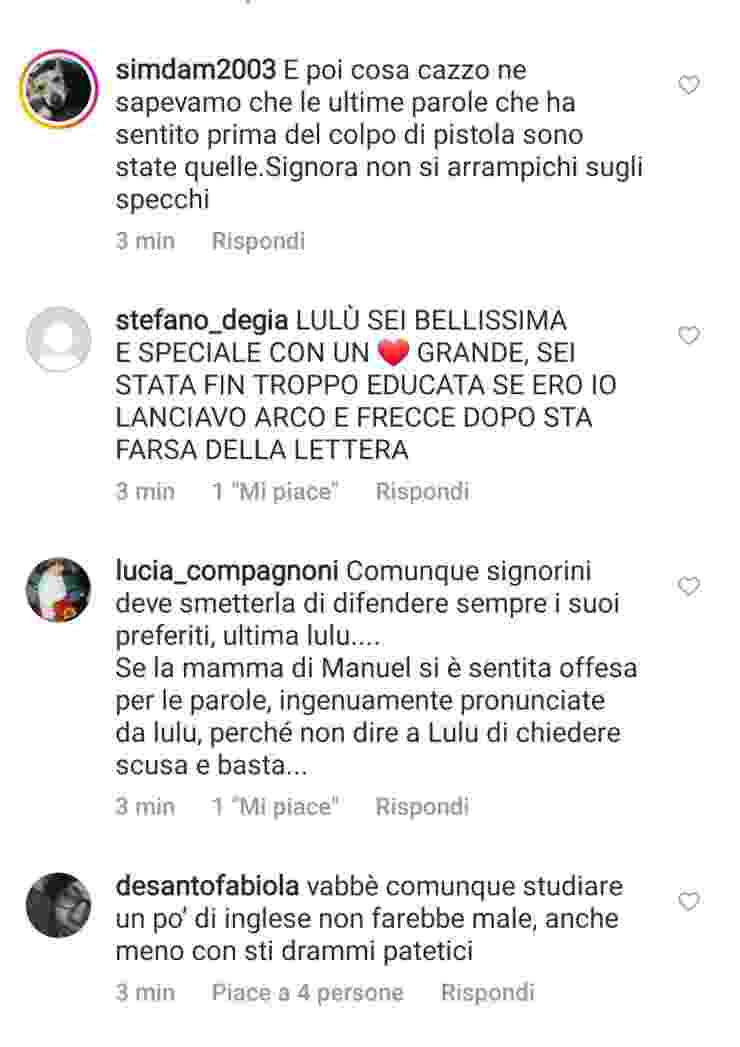
Task: Tap heart icon on stefano_degia's comment
Action: tap(689, 335)
